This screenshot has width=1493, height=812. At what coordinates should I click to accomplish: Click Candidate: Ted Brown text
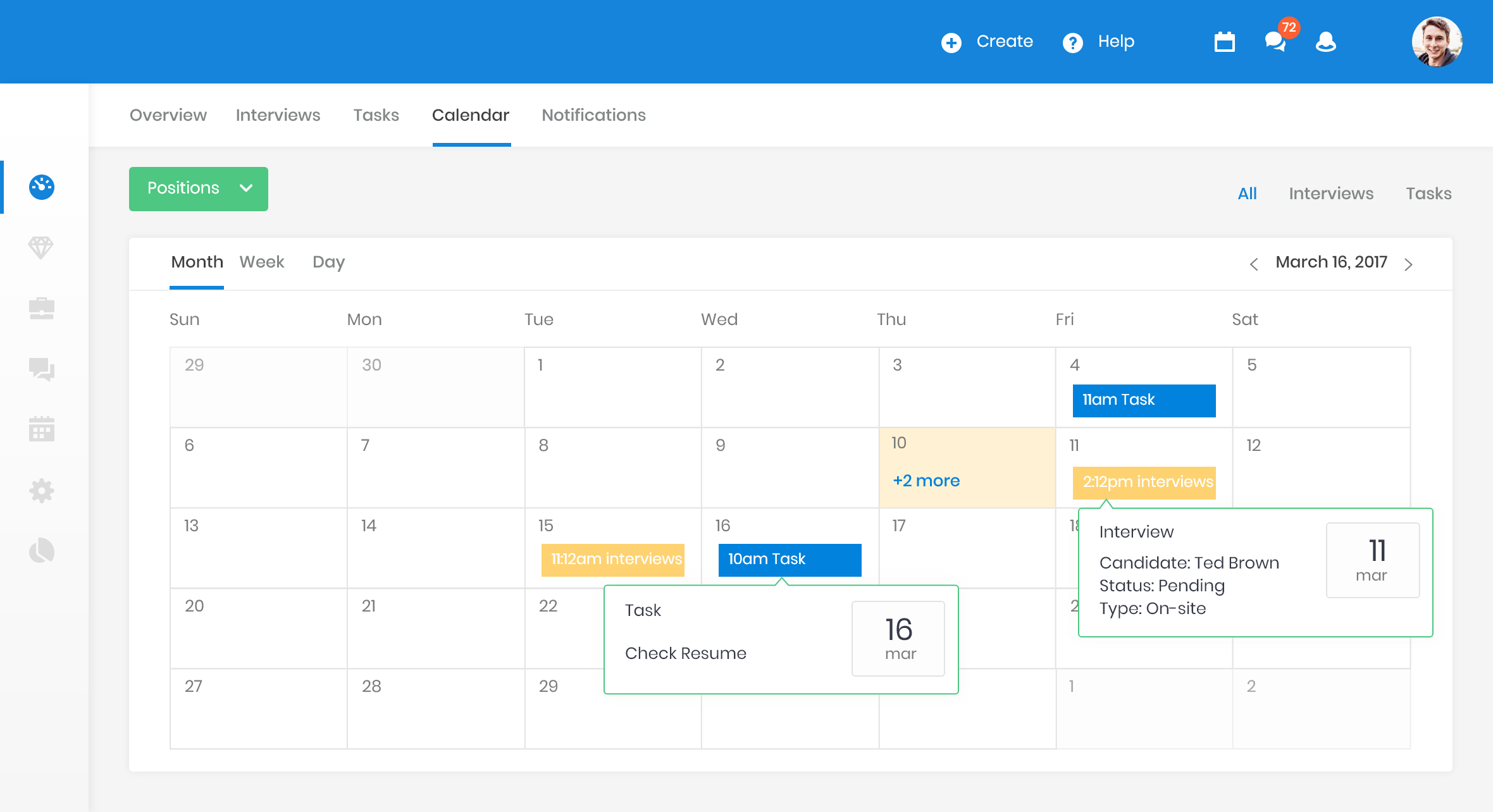pos(1189,563)
